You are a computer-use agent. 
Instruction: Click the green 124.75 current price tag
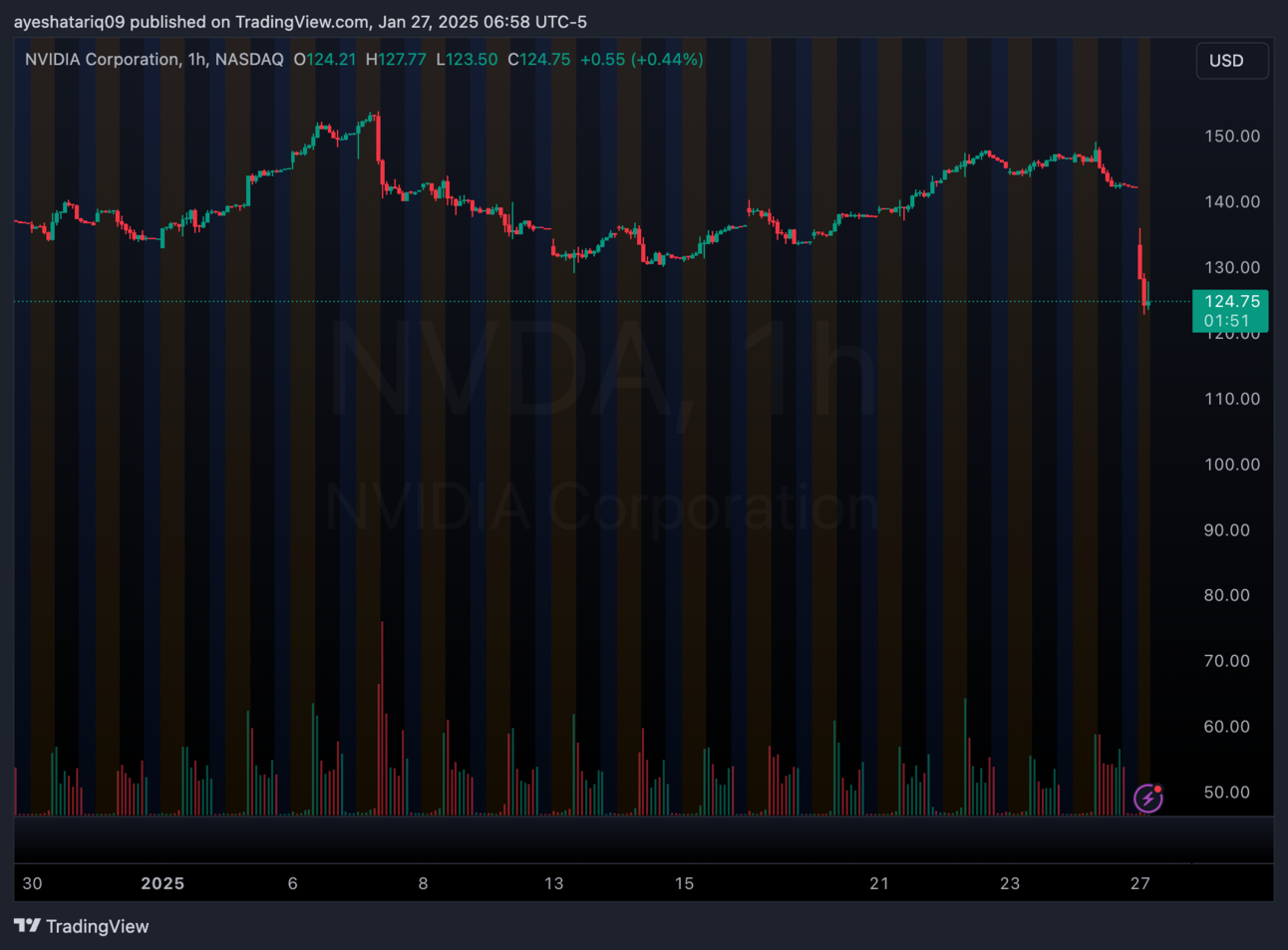point(1231,301)
